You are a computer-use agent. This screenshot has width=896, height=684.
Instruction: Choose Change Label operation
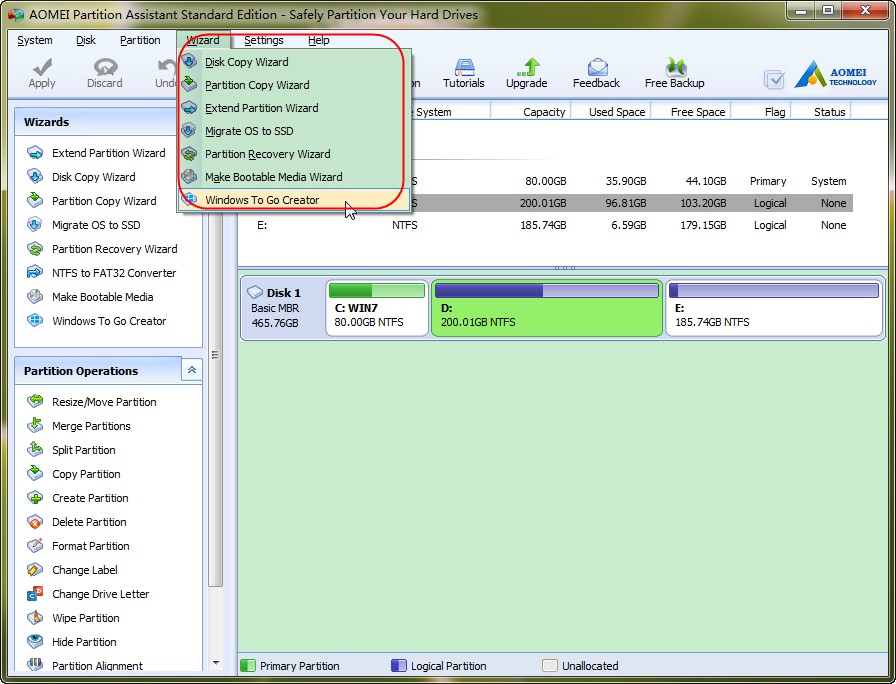pyautogui.click(x=72, y=570)
